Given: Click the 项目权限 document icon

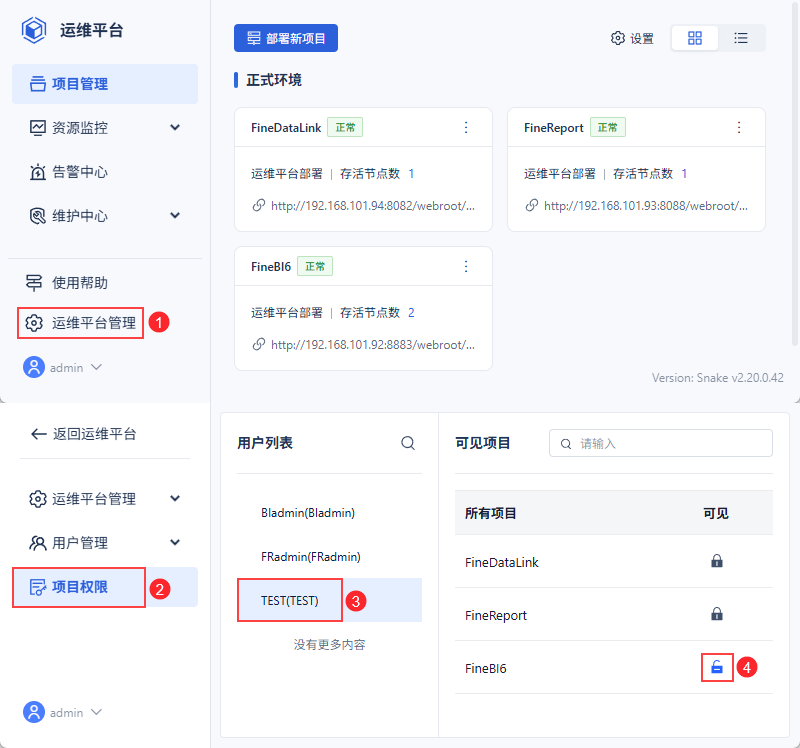Looking at the screenshot, I should [x=37, y=587].
